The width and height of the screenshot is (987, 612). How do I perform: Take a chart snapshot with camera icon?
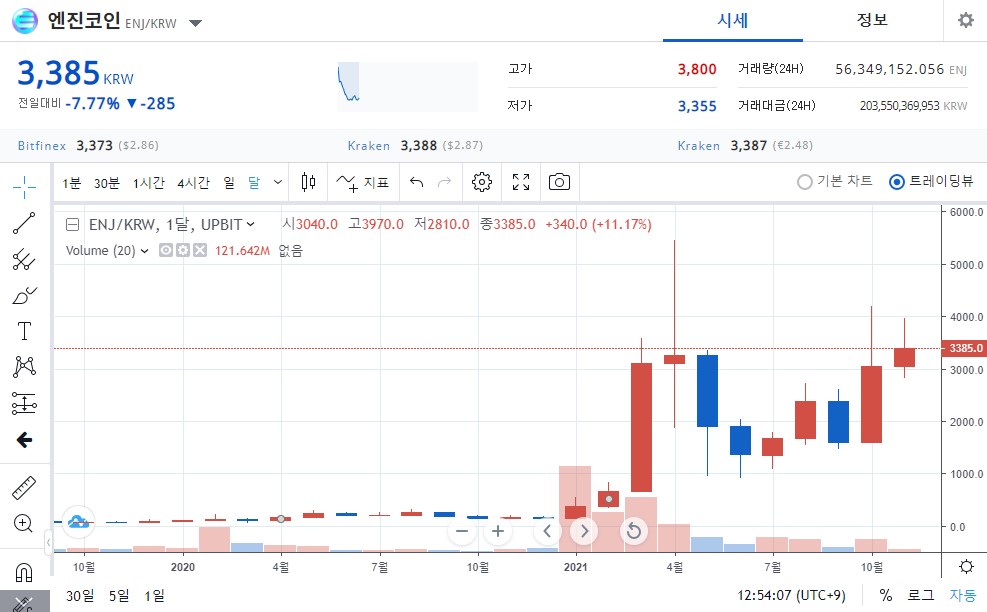(x=560, y=183)
